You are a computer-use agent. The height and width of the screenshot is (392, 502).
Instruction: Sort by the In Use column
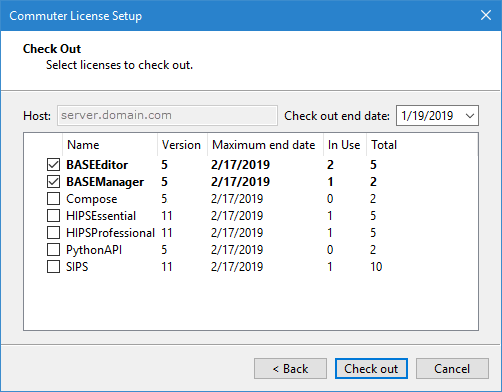[345, 145]
